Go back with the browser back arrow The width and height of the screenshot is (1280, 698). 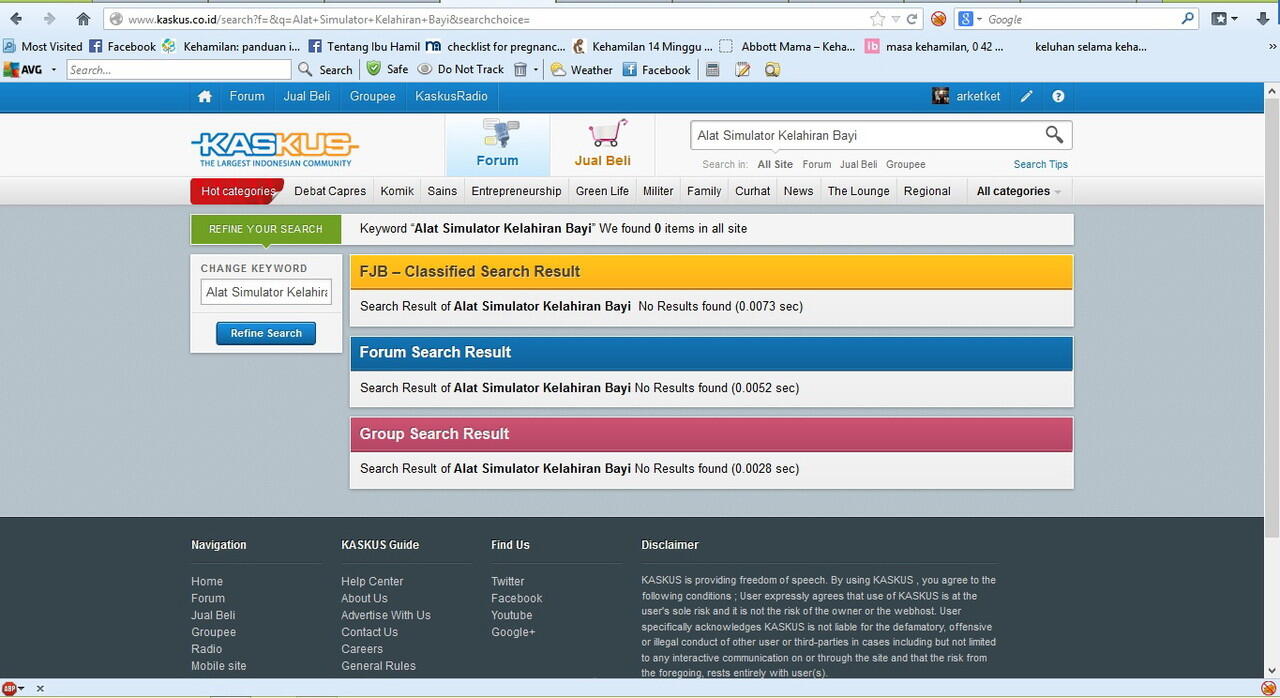click(16, 19)
